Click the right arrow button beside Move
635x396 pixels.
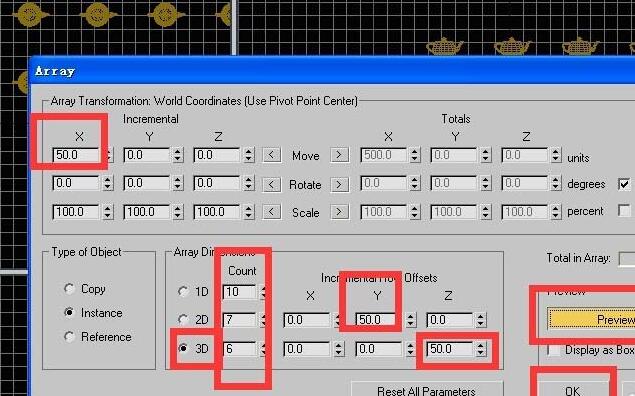339,155
